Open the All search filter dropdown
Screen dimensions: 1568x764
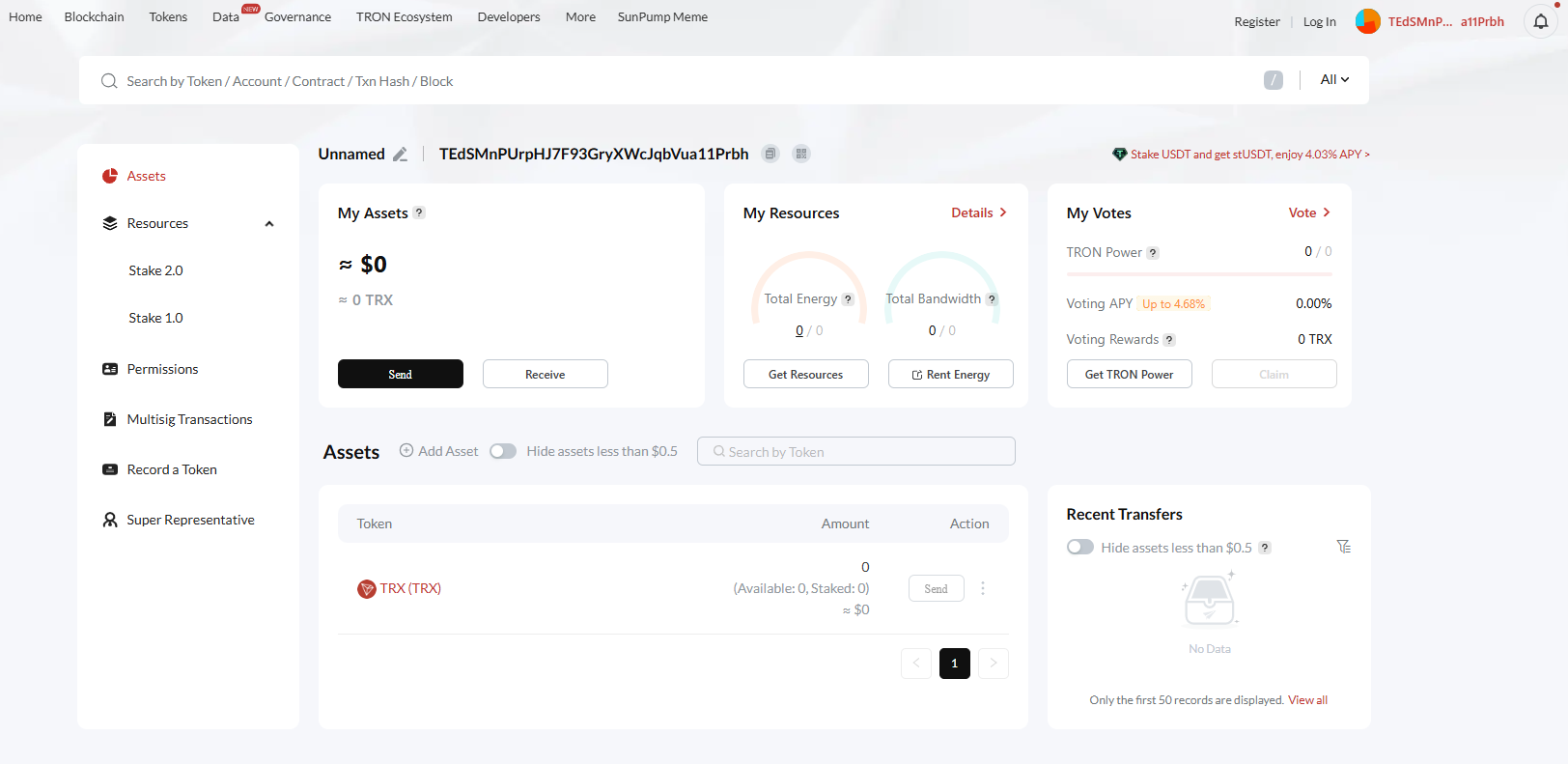pyautogui.click(x=1334, y=80)
